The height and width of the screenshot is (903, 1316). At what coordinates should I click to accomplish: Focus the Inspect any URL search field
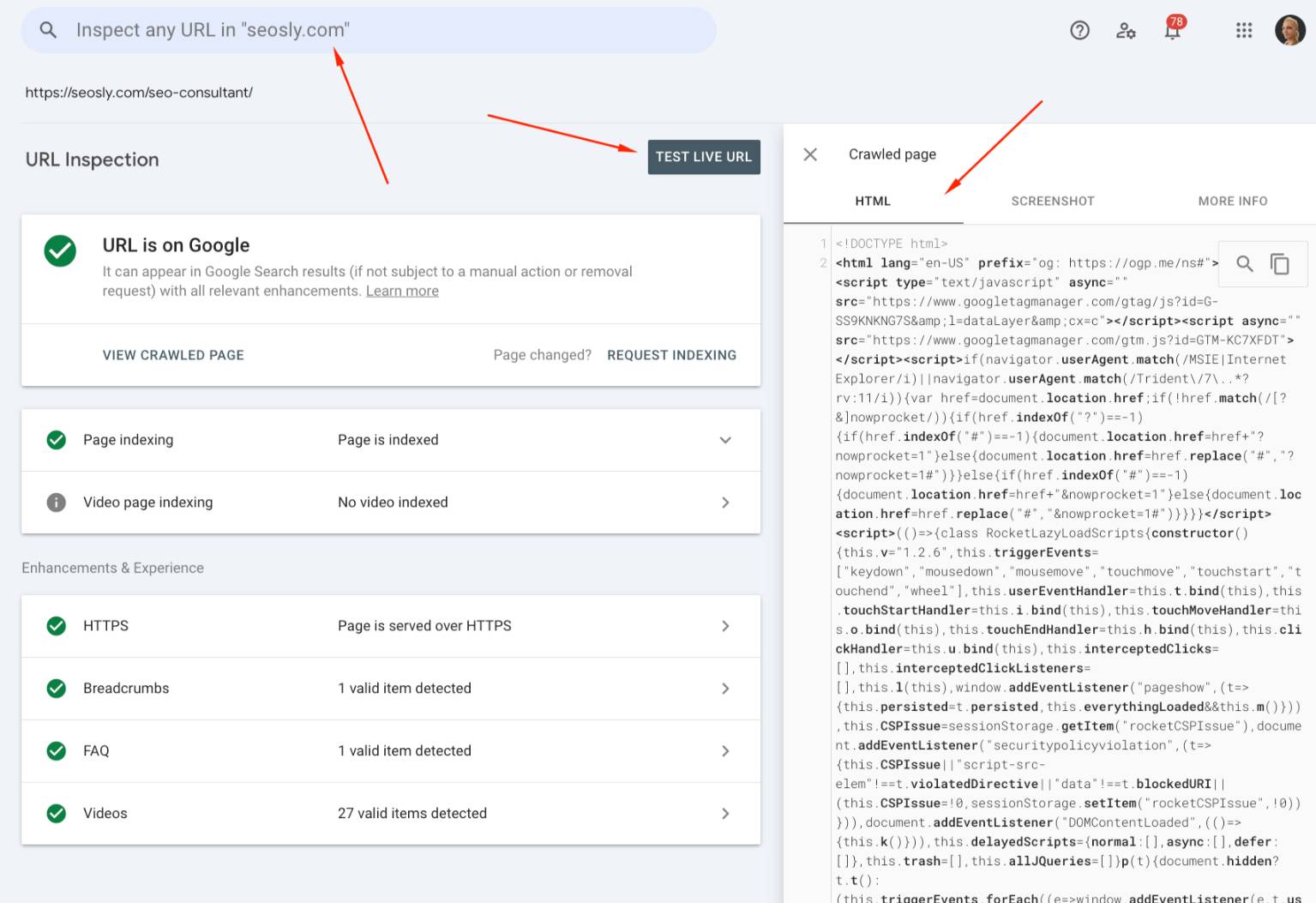pos(369,30)
